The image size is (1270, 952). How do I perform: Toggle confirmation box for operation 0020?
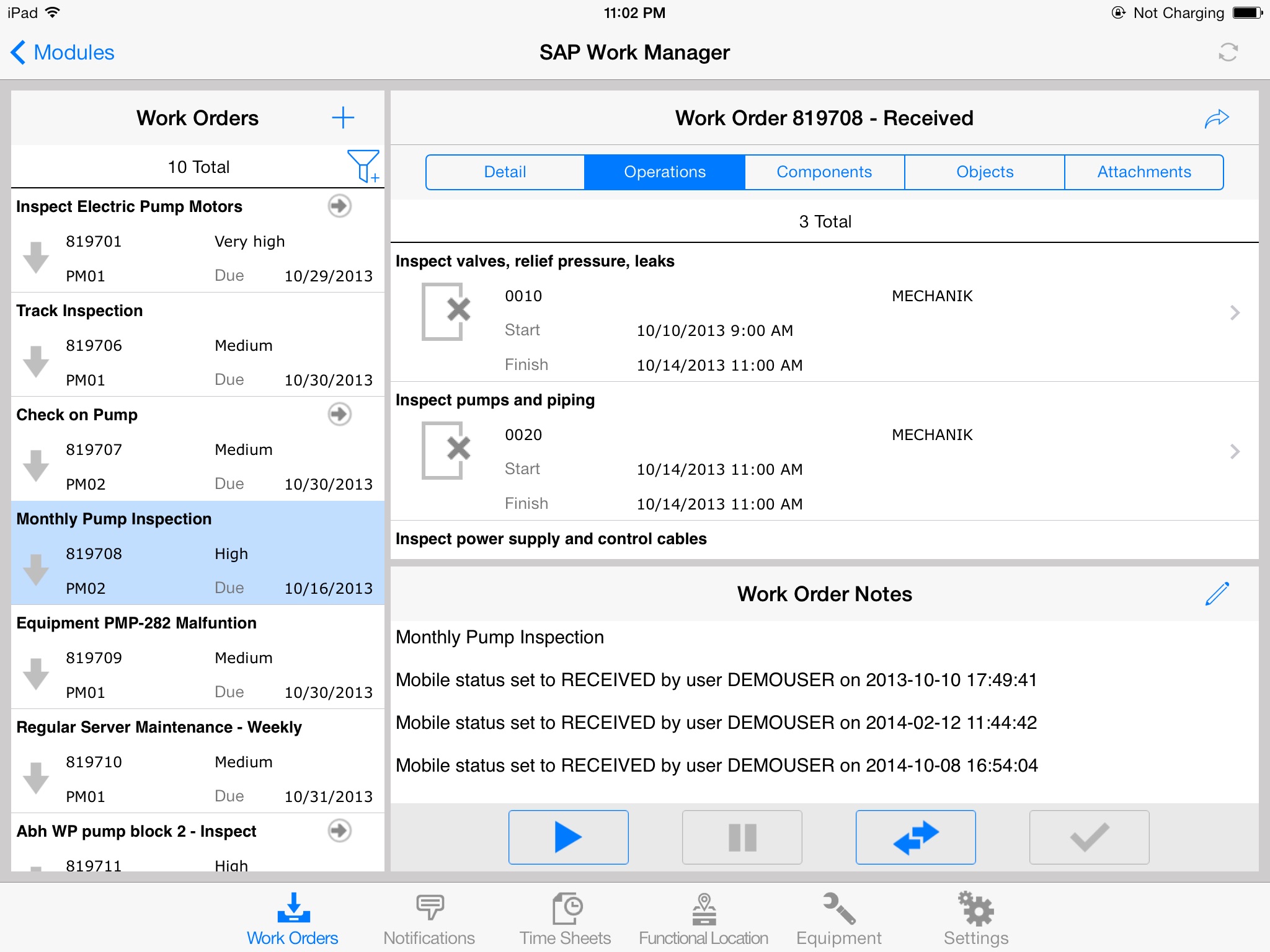(x=446, y=451)
